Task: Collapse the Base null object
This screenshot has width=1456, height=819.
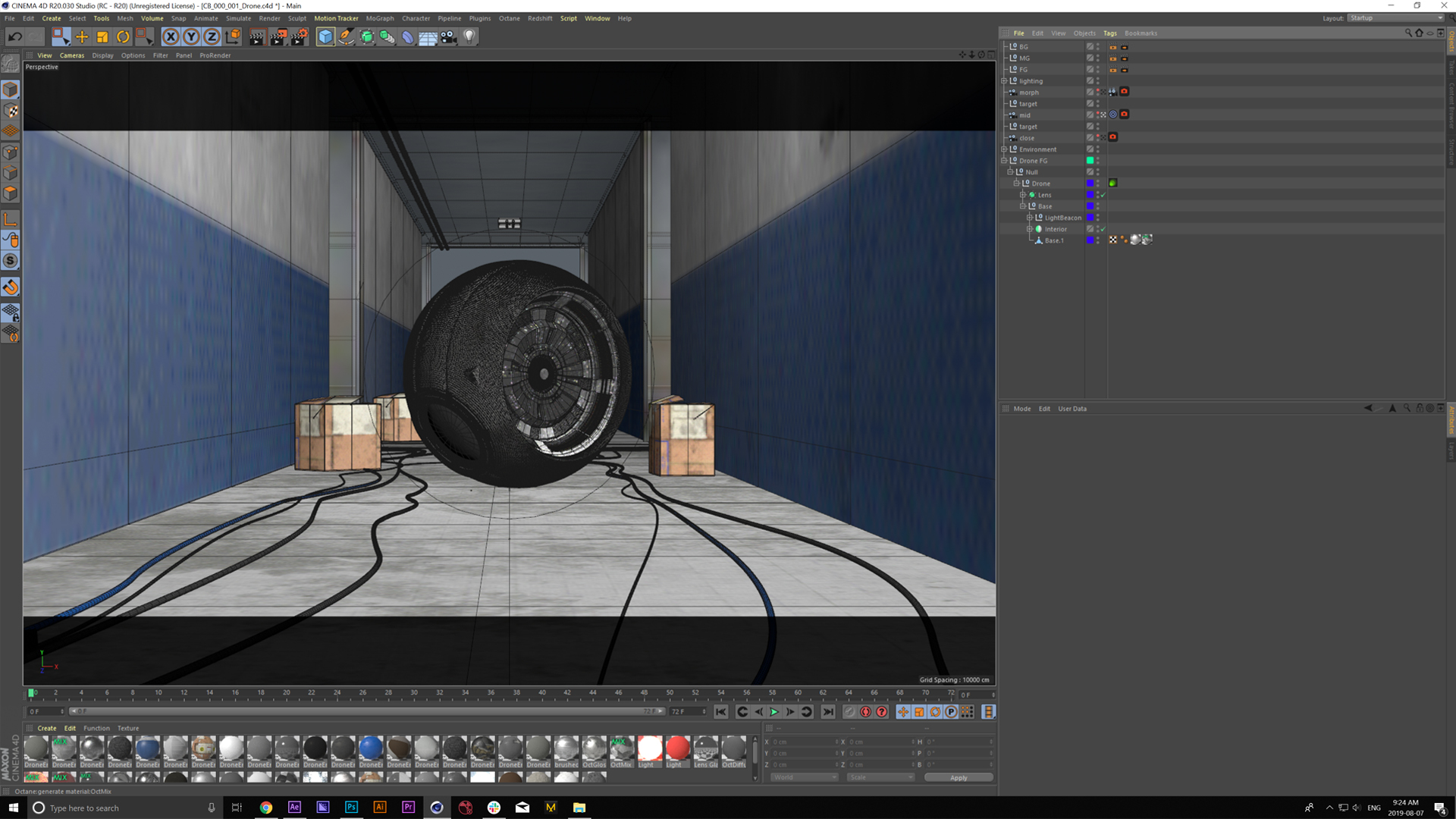Action: 1022,206
